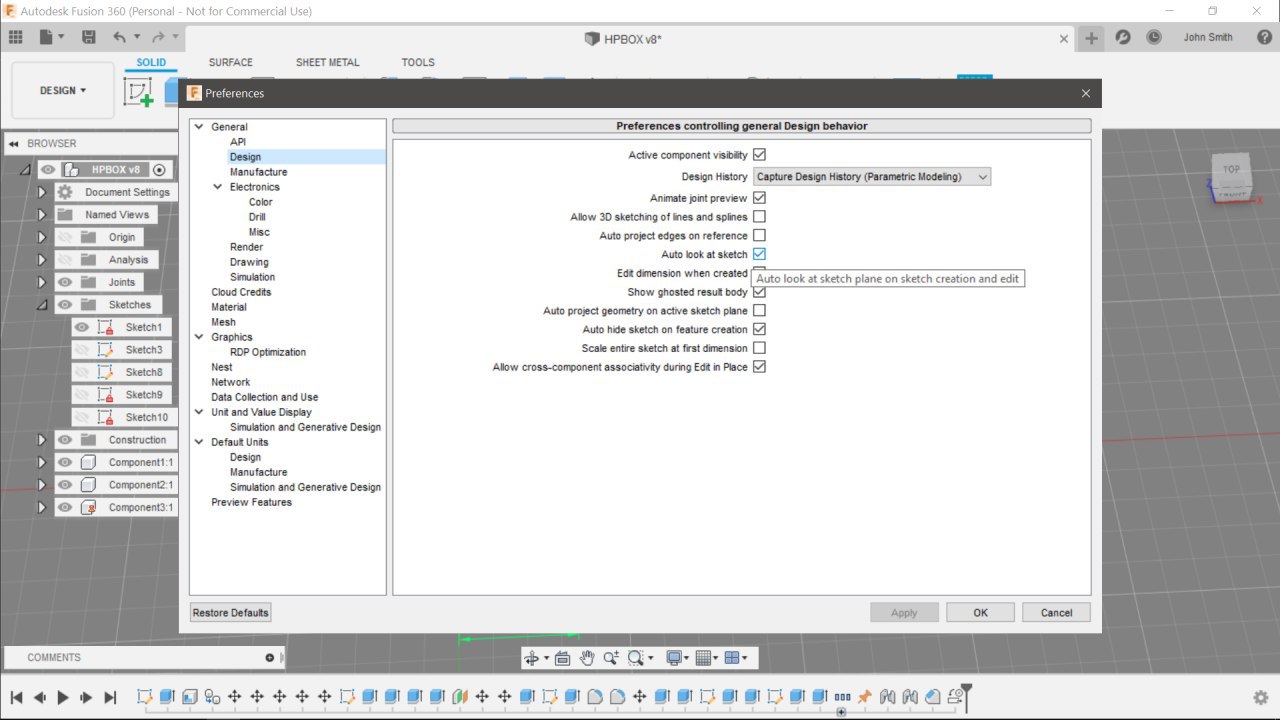Click the Look At navigation icon
1280x720 pixels.
(562, 658)
